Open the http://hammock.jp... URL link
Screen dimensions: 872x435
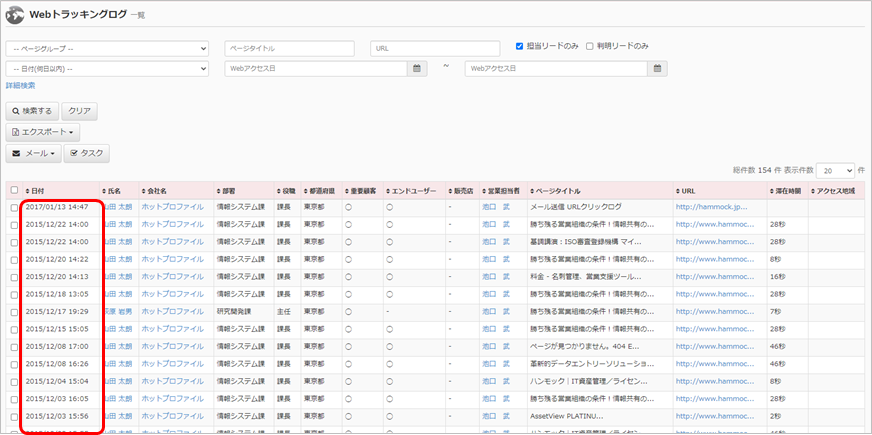coord(711,207)
